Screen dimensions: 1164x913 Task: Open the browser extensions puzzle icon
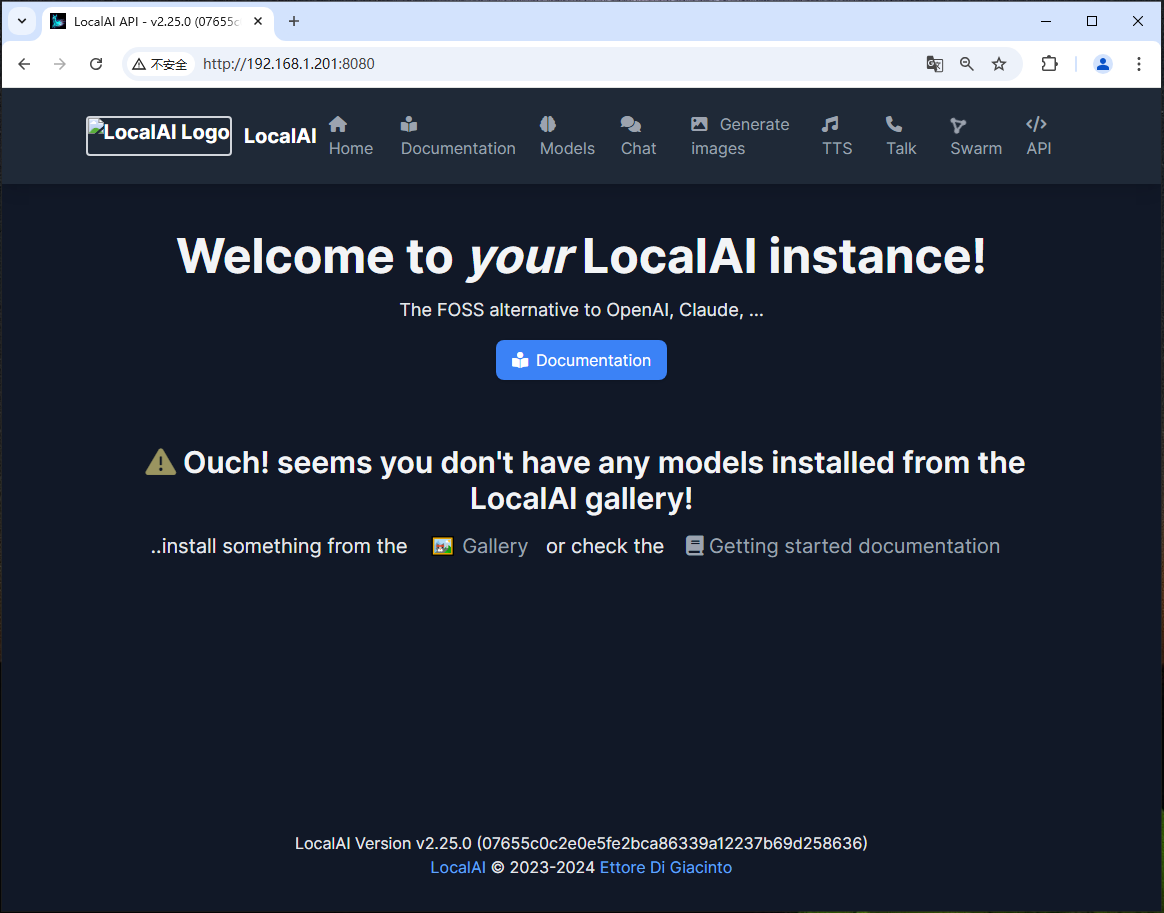pyautogui.click(x=1049, y=63)
